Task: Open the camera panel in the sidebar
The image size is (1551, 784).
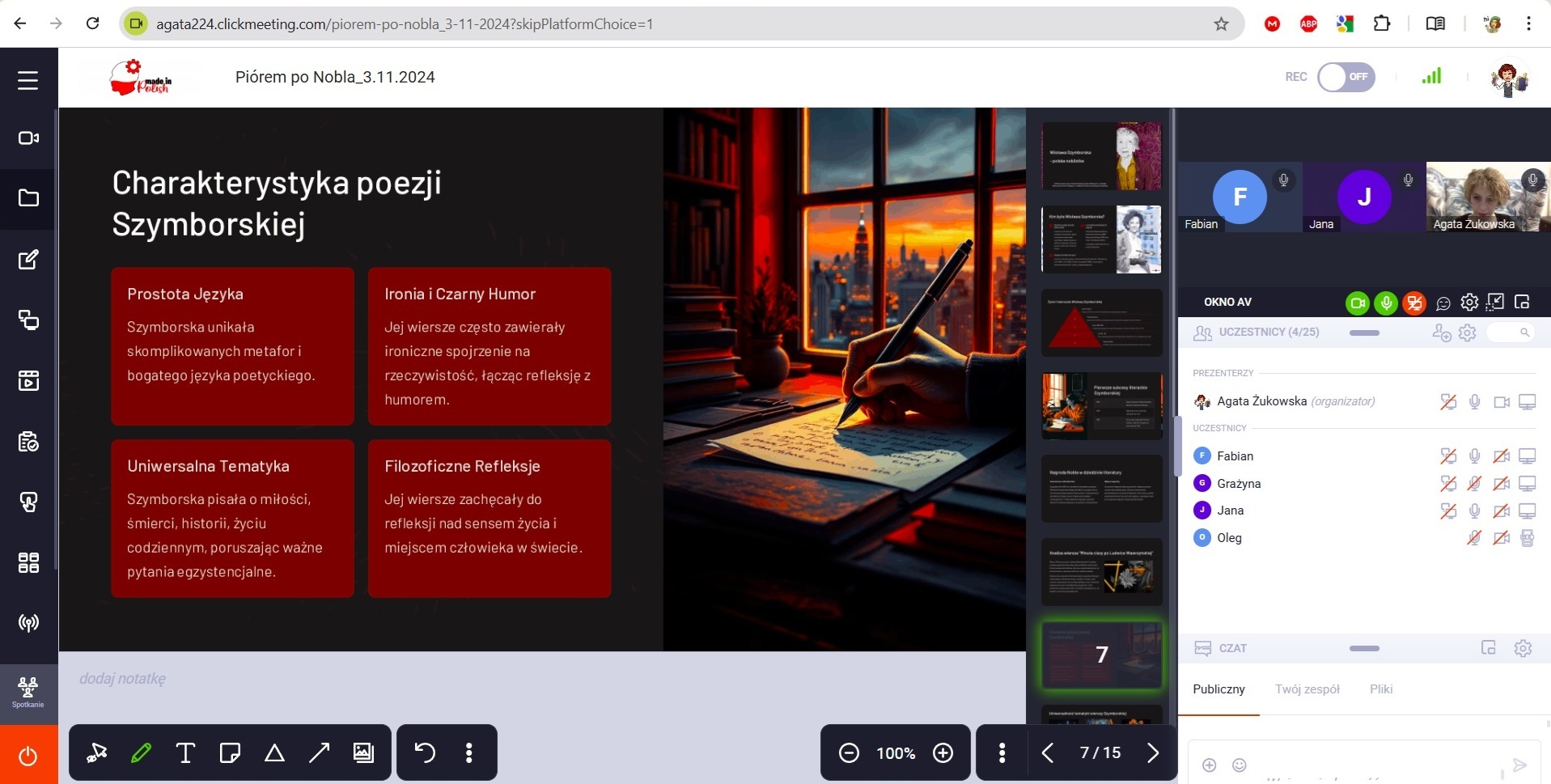Action: pos(28,138)
